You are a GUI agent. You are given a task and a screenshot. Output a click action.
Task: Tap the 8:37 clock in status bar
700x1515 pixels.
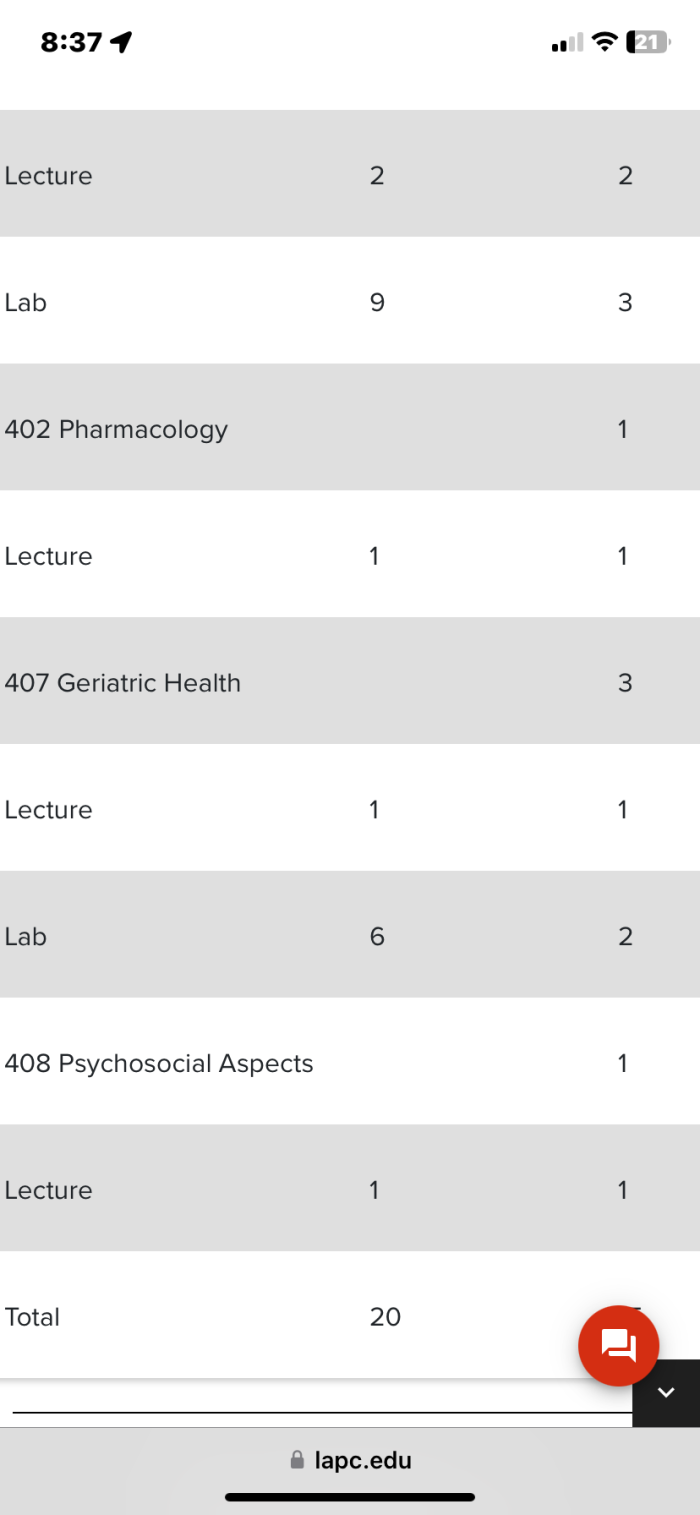point(71,42)
